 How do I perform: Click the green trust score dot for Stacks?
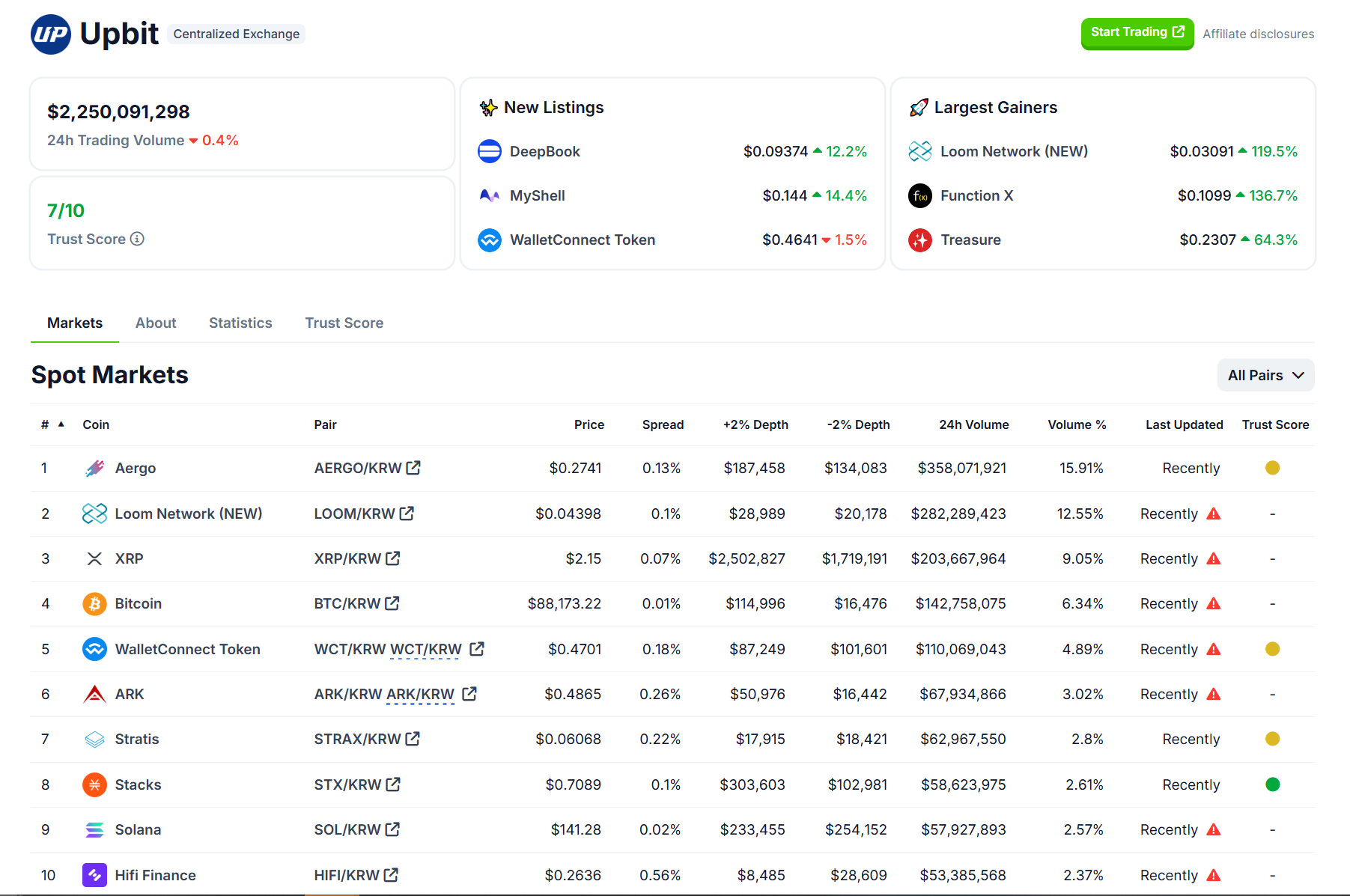pyautogui.click(x=1272, y=784)
